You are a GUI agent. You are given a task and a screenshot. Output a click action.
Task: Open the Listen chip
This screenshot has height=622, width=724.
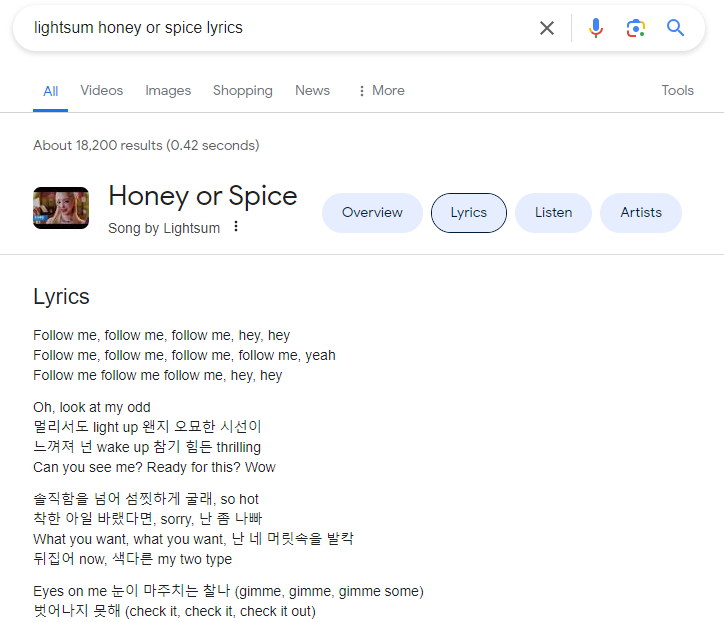point(553,213)
